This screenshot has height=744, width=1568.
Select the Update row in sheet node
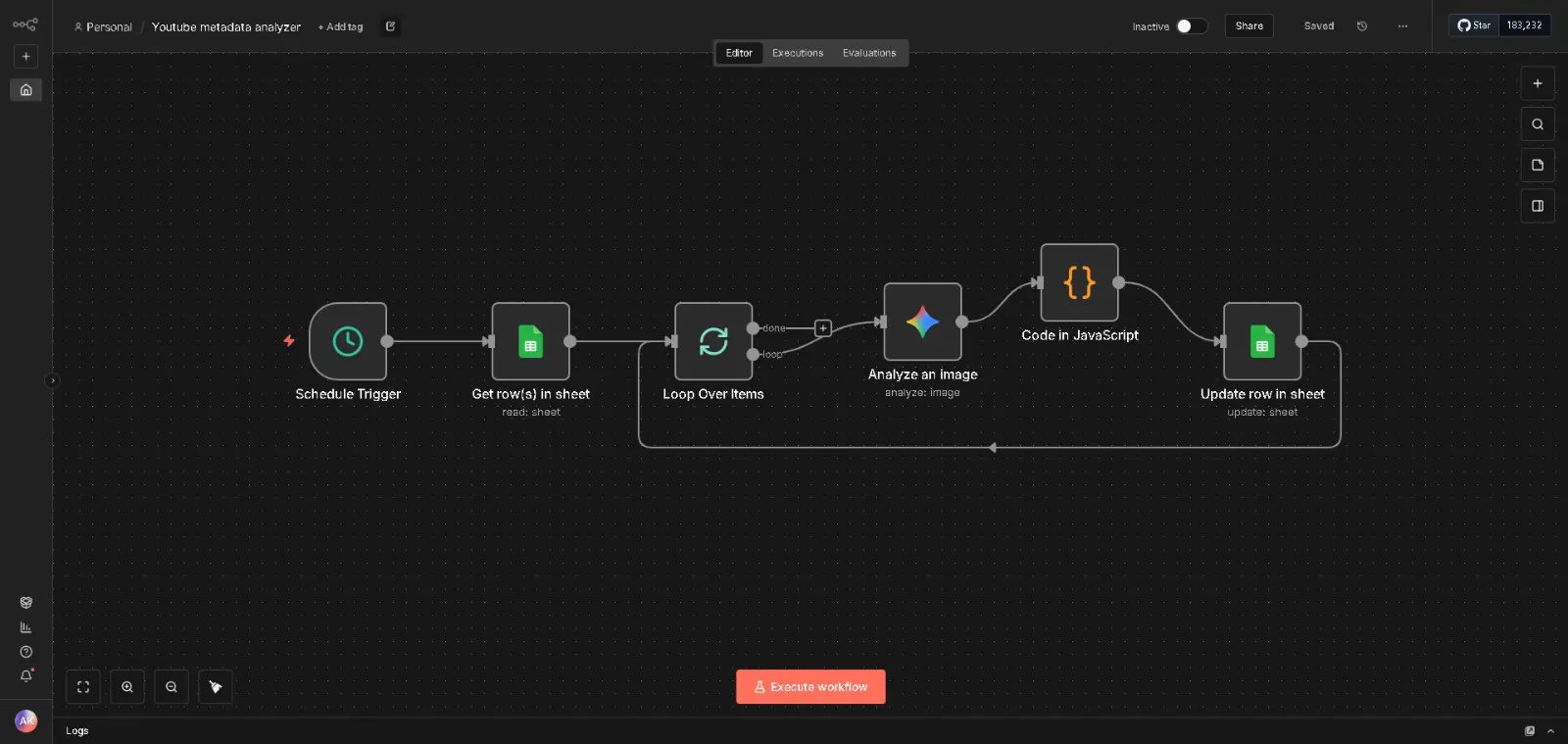point(1262,341)
